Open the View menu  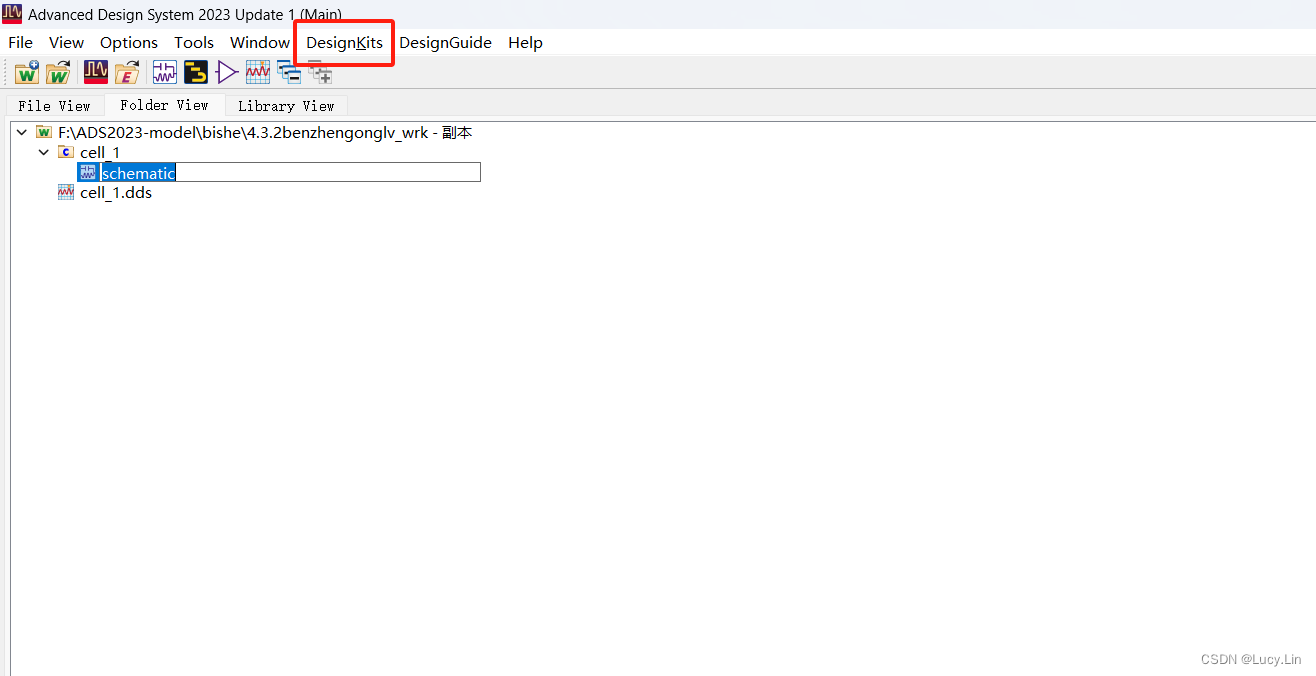(66, 42)
